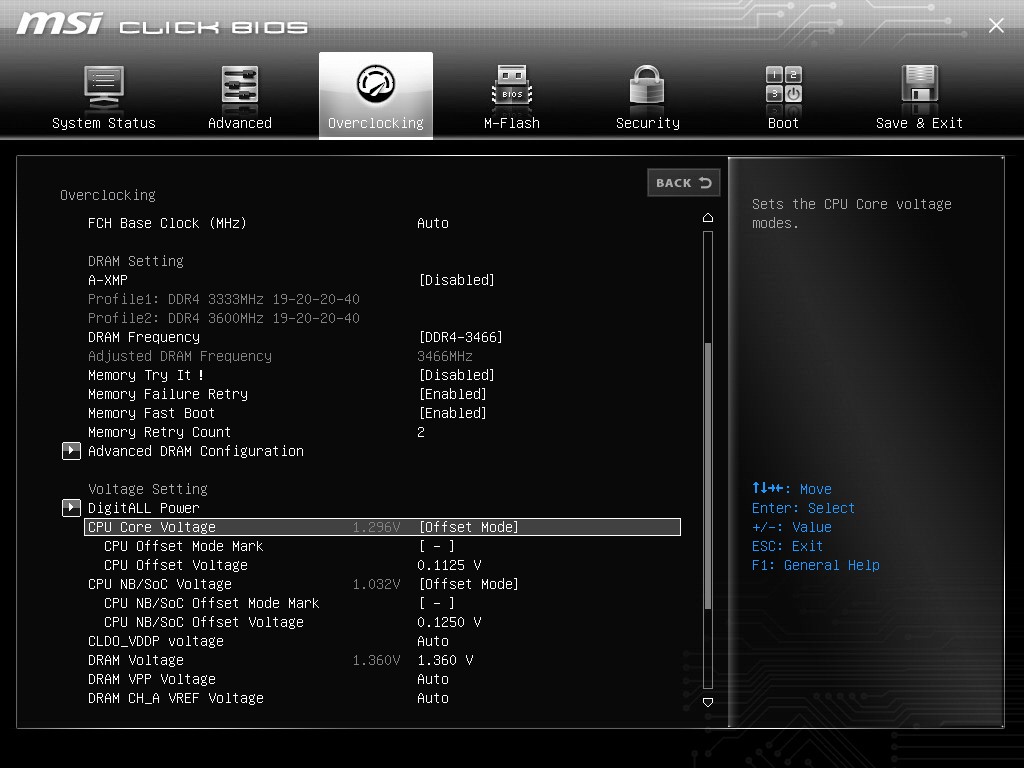Switch to the Save & Exit tab label
This screenshot has width=1024, height=768.
tap(920, 123)
